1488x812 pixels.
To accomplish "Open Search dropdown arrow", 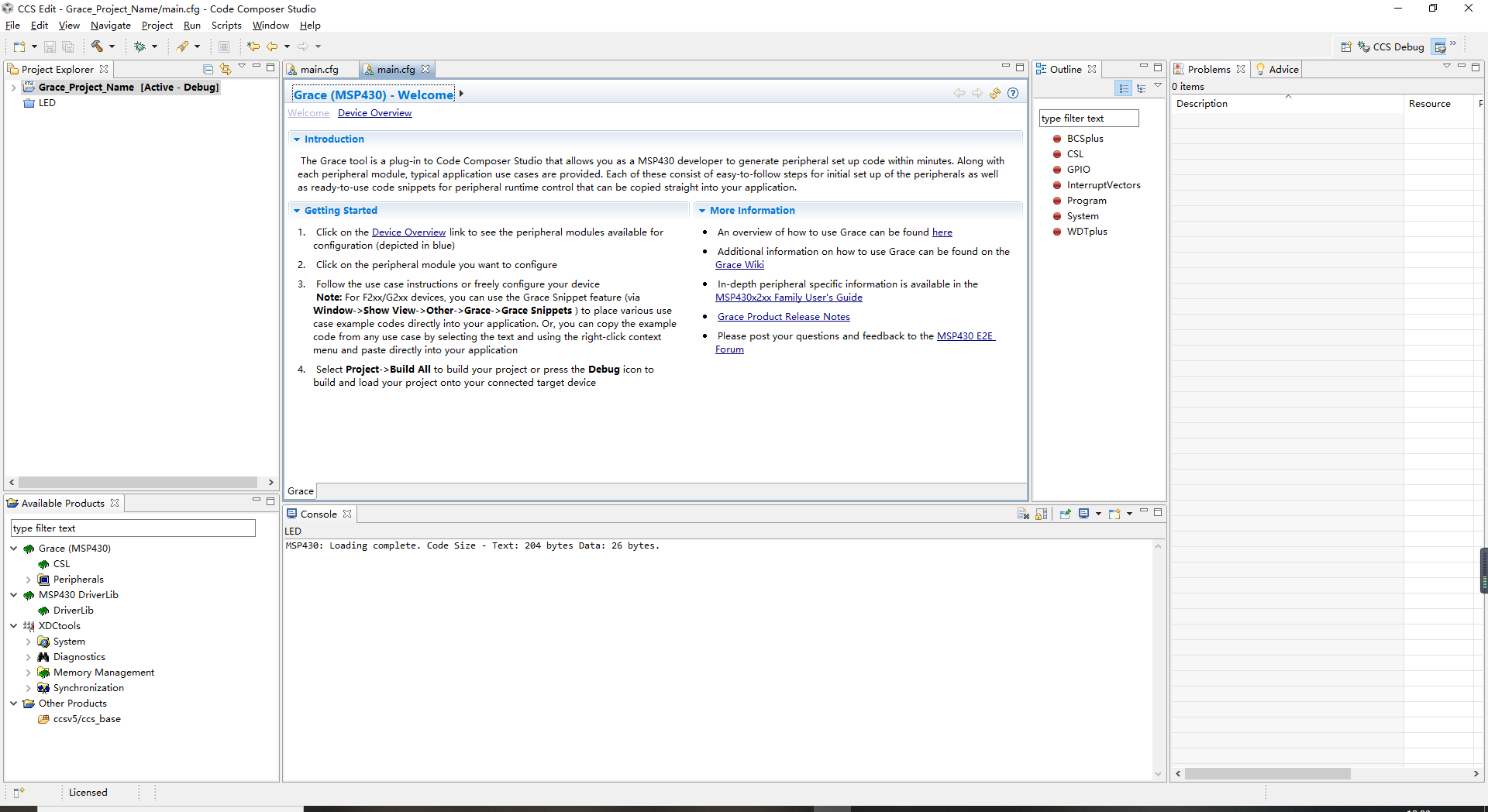I will pos(197,46).
